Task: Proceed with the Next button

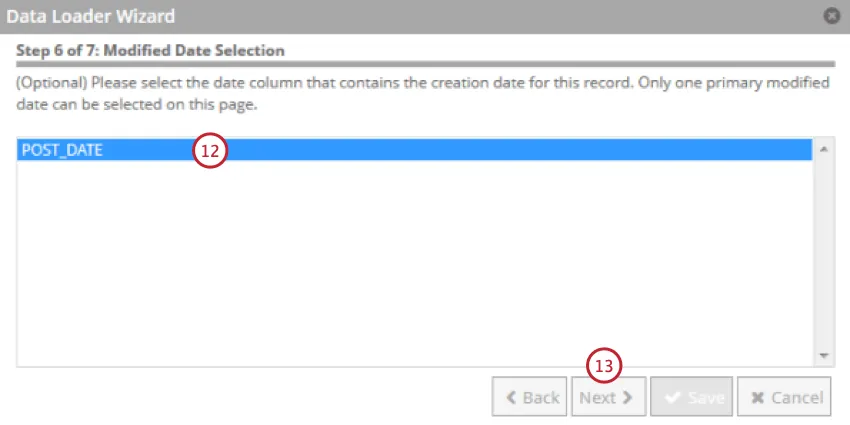Action: pos(607,397)
